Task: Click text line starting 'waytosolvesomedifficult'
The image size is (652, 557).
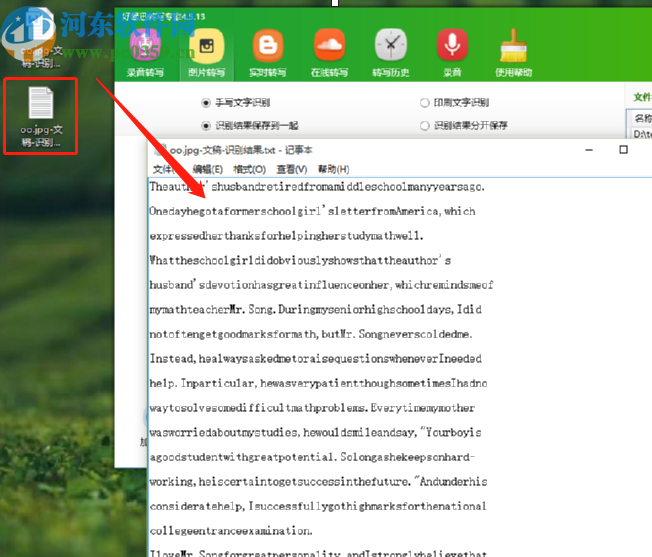Action: 312,408
